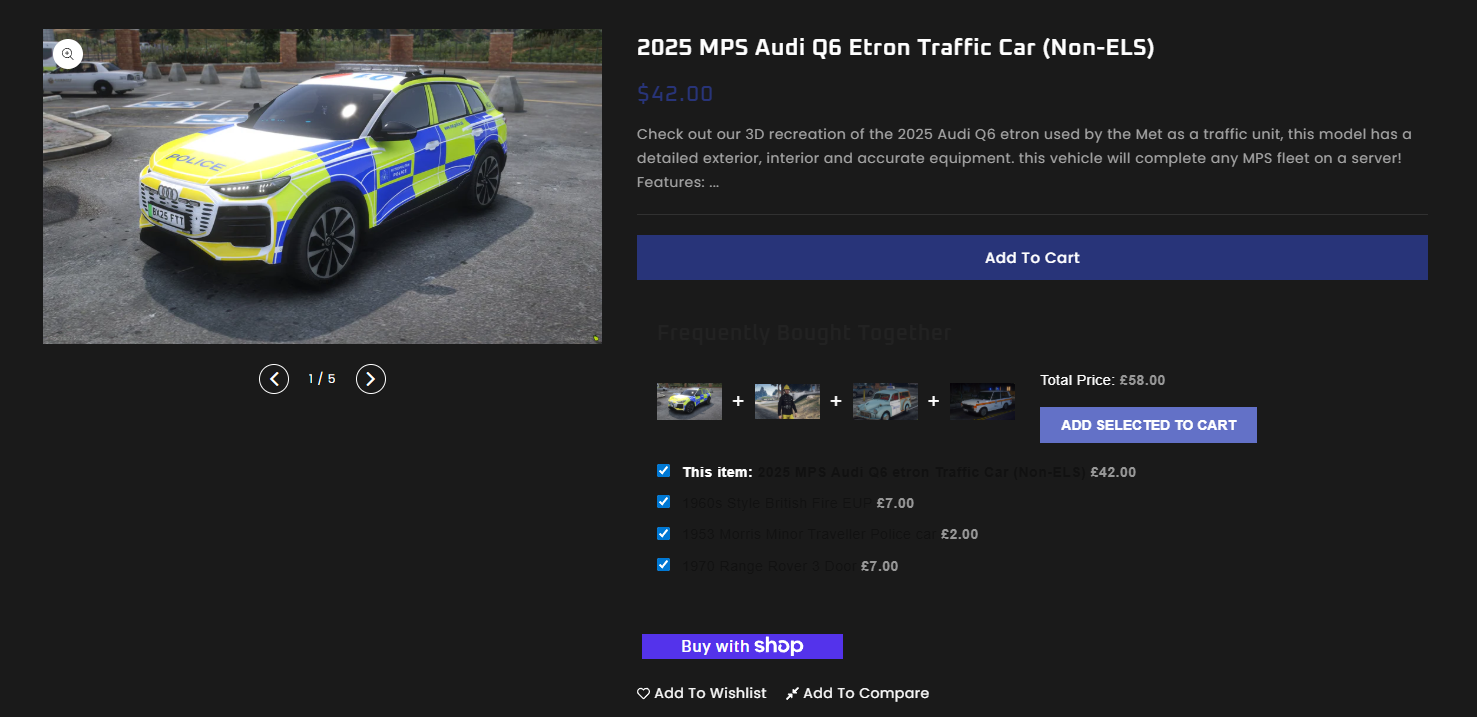Click the 1953 Morris Minor Traveller Police car link
This screenshot has width=1477, height=717.
pos(810,534)
